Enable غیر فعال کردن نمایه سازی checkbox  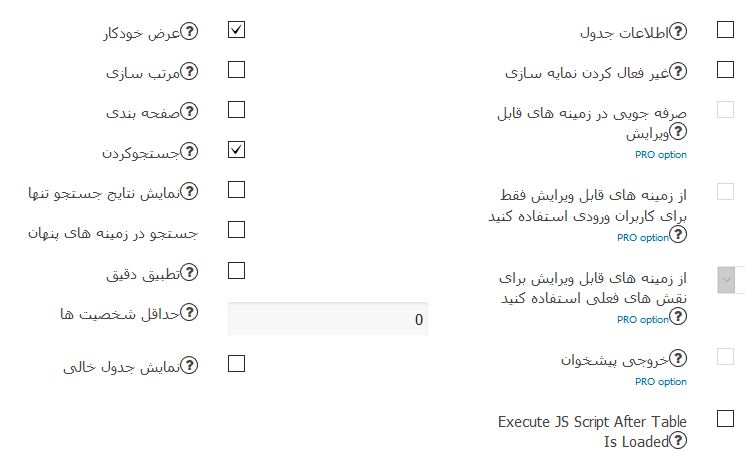pyautogui.click(x=726, y=70)
